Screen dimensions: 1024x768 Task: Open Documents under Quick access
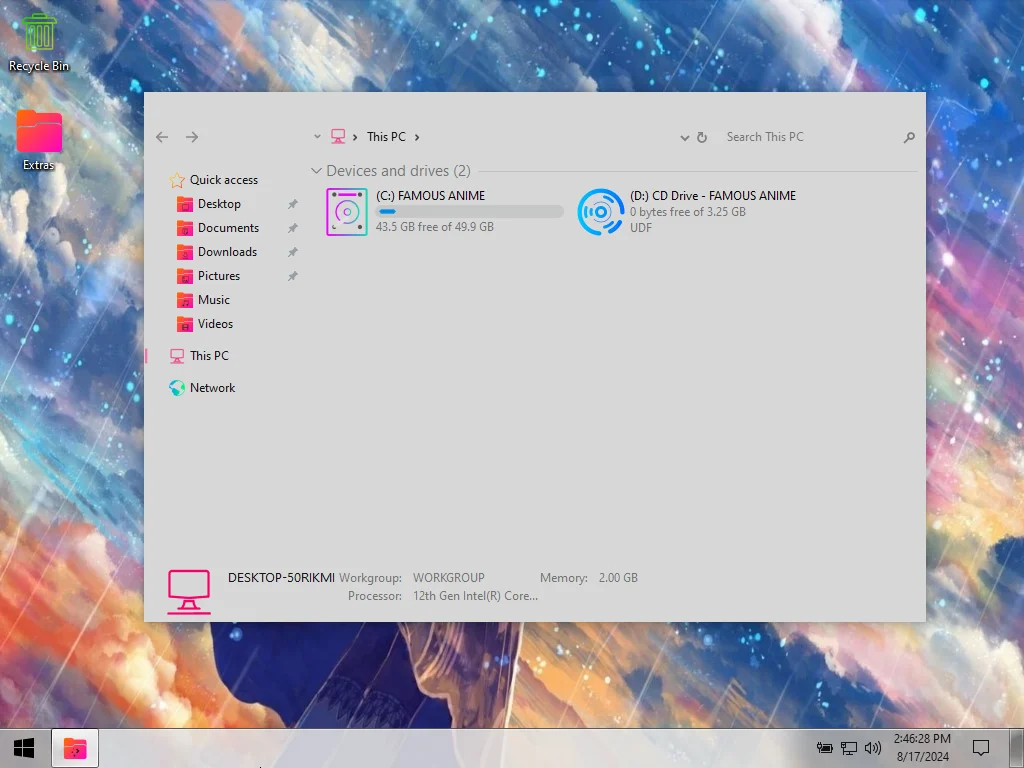229,228
